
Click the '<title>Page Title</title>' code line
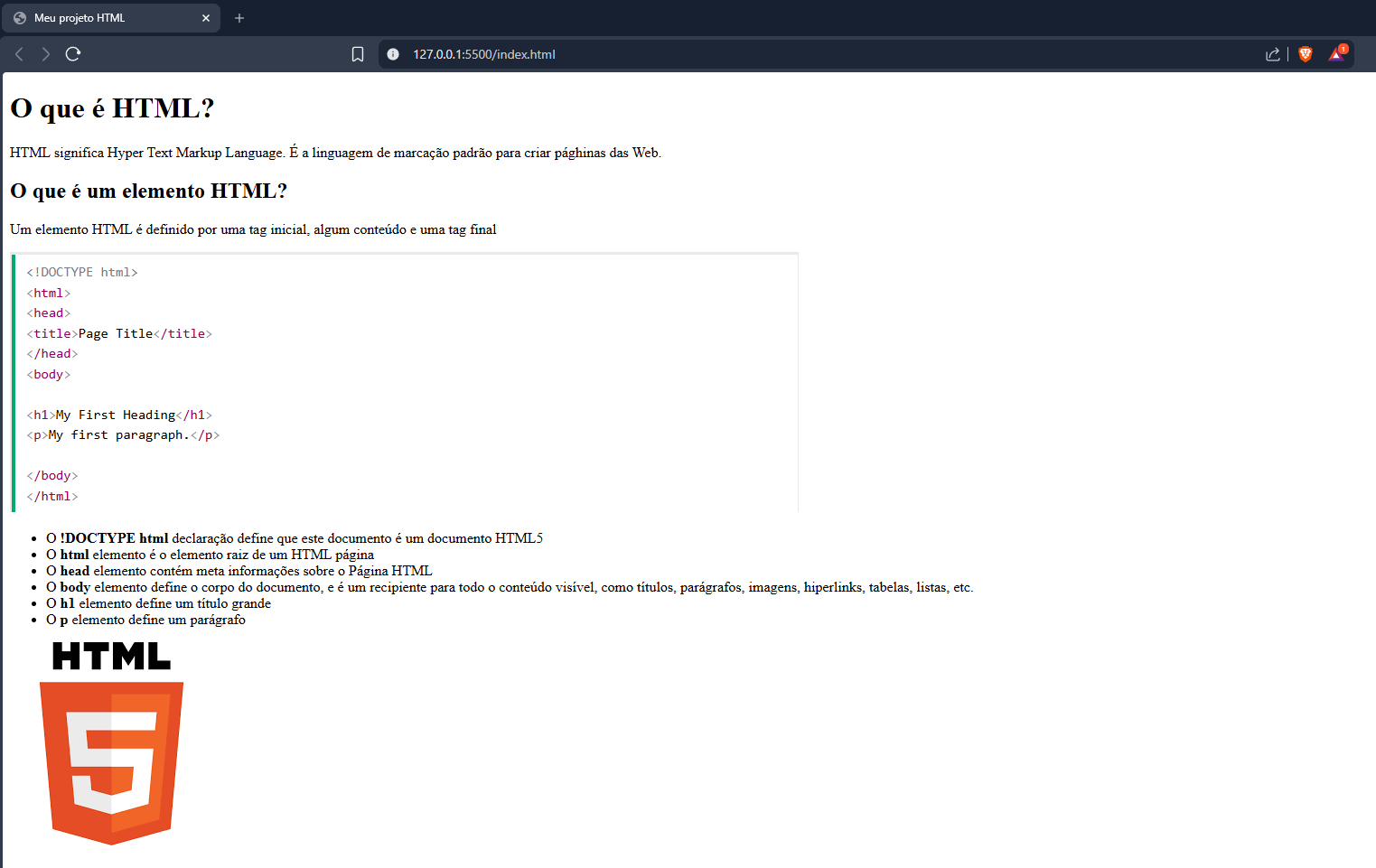pyautogui.click(x=119, y=333)
